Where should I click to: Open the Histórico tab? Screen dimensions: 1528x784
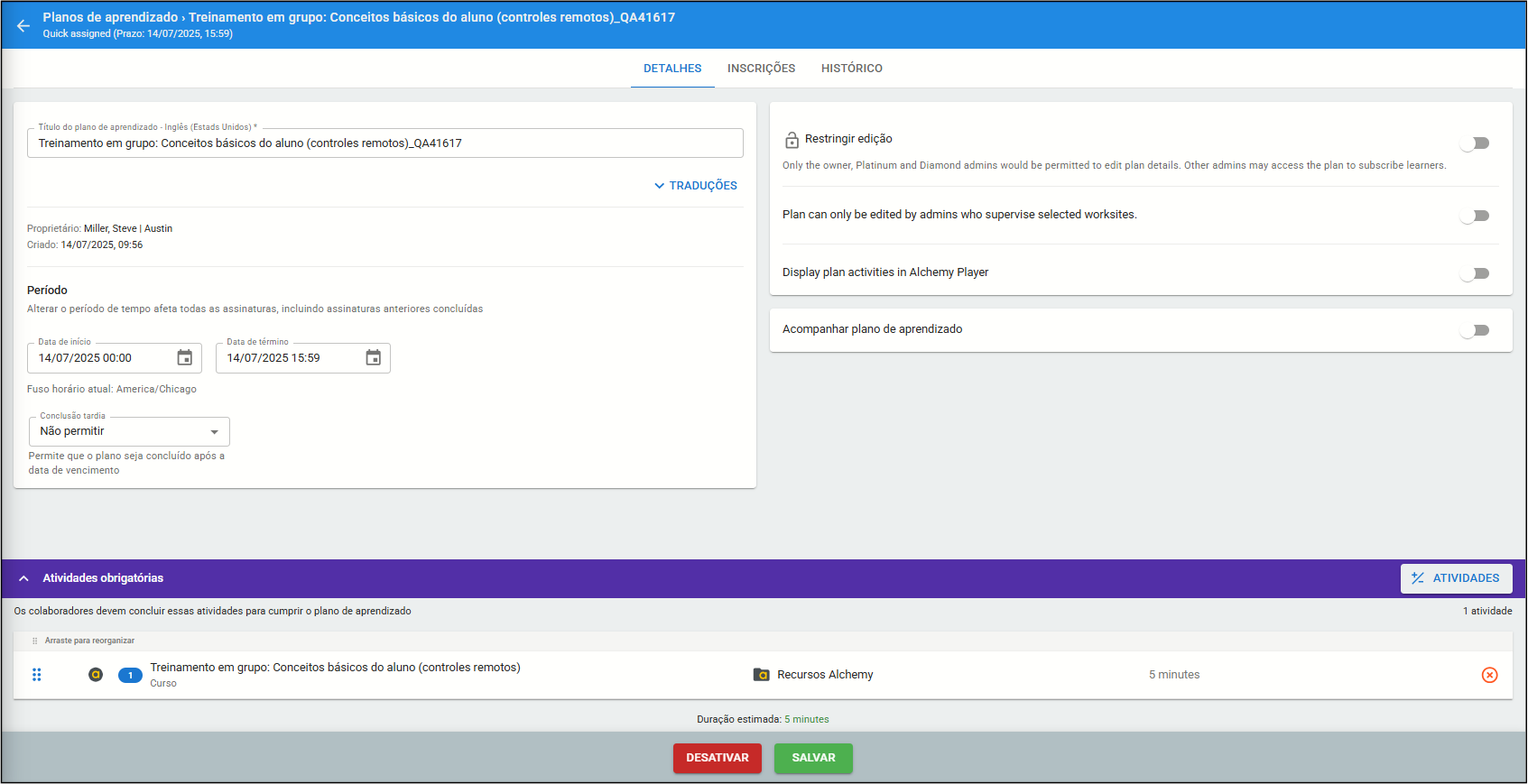(851, 69)
